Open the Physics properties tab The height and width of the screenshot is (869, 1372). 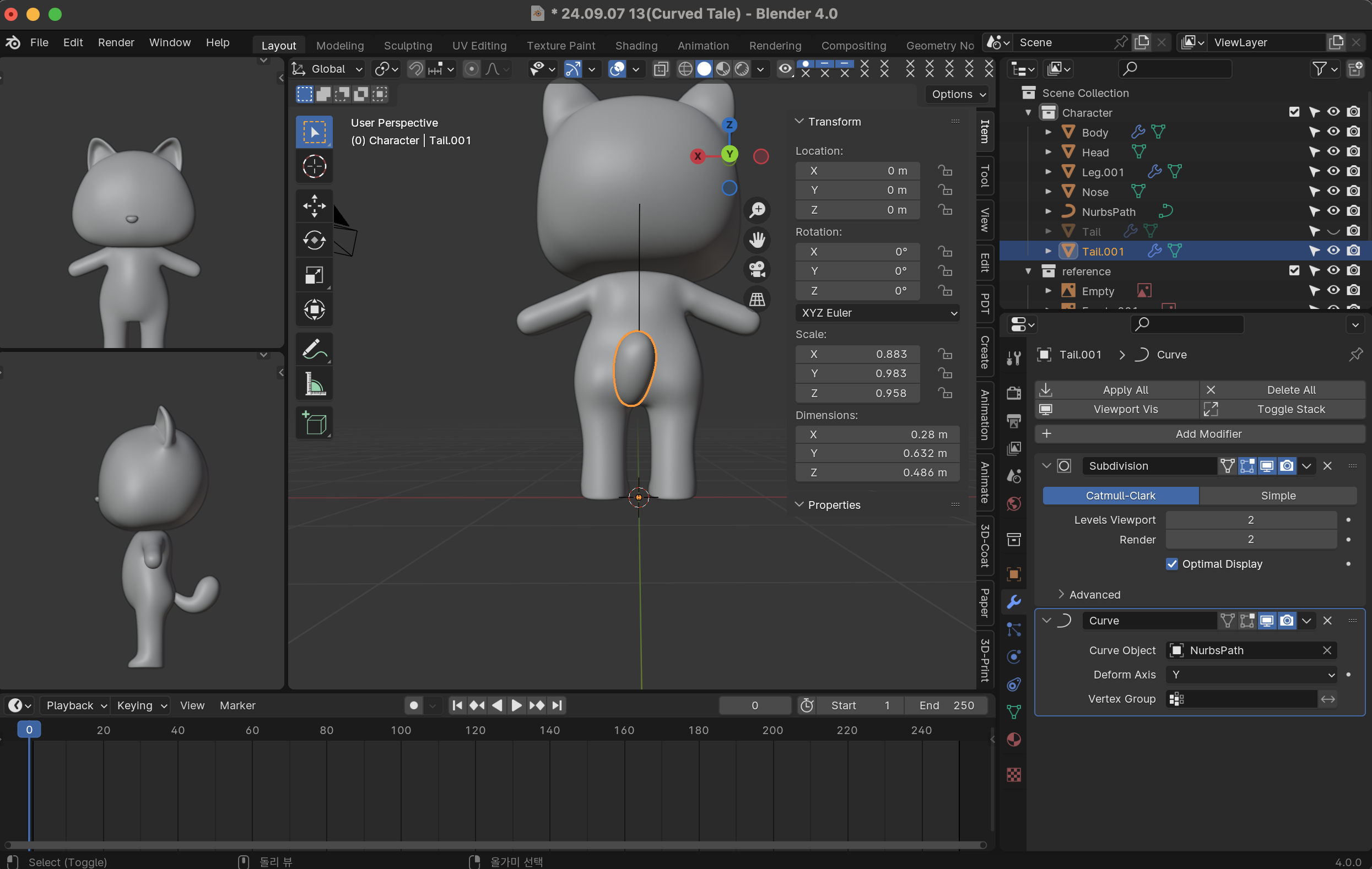tap(1014, 656)
